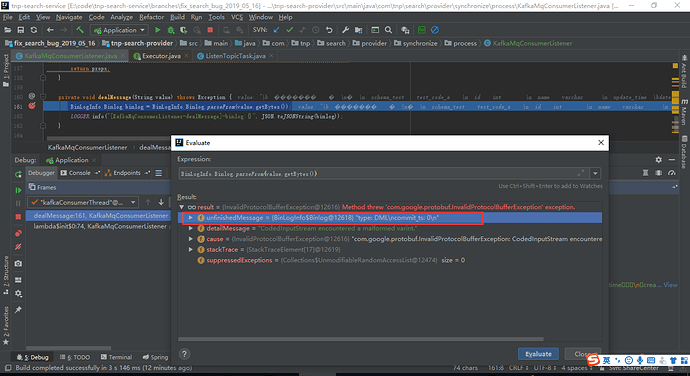Move to next frame with down arrow
This screenshot has width=690, height=376.
[161, 202]
